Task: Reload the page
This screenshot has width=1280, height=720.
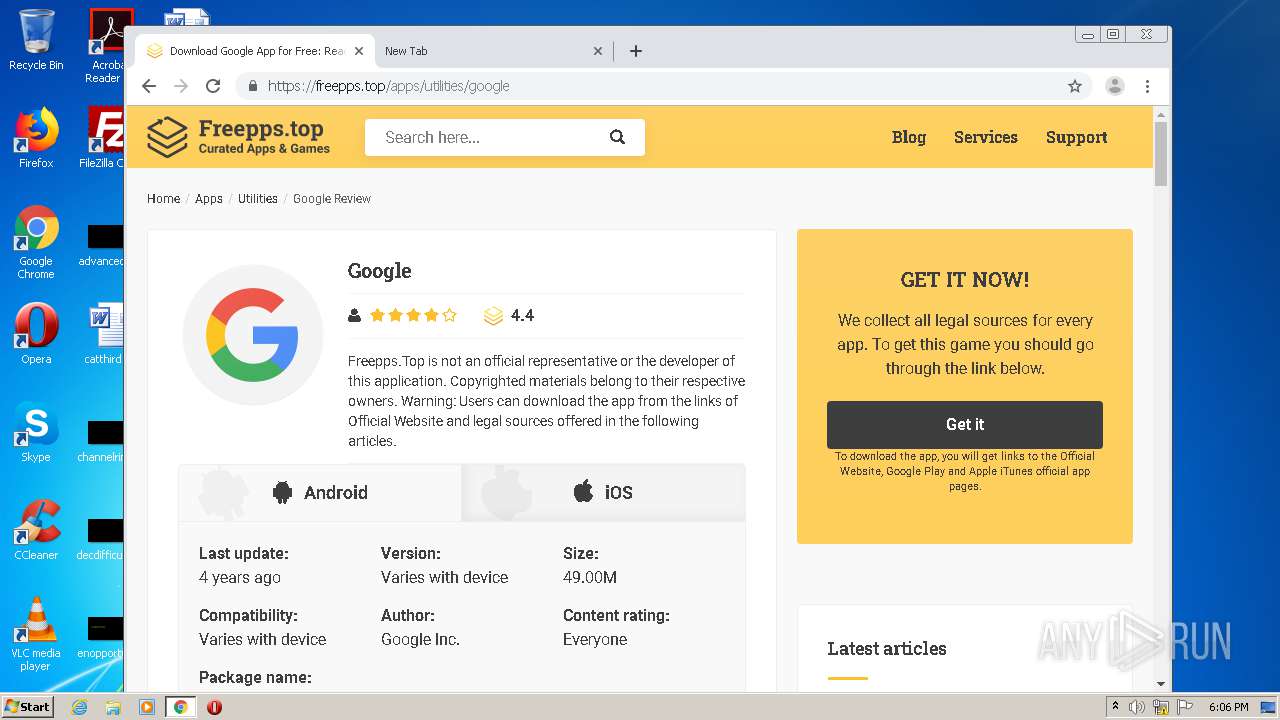Action: 212,86
